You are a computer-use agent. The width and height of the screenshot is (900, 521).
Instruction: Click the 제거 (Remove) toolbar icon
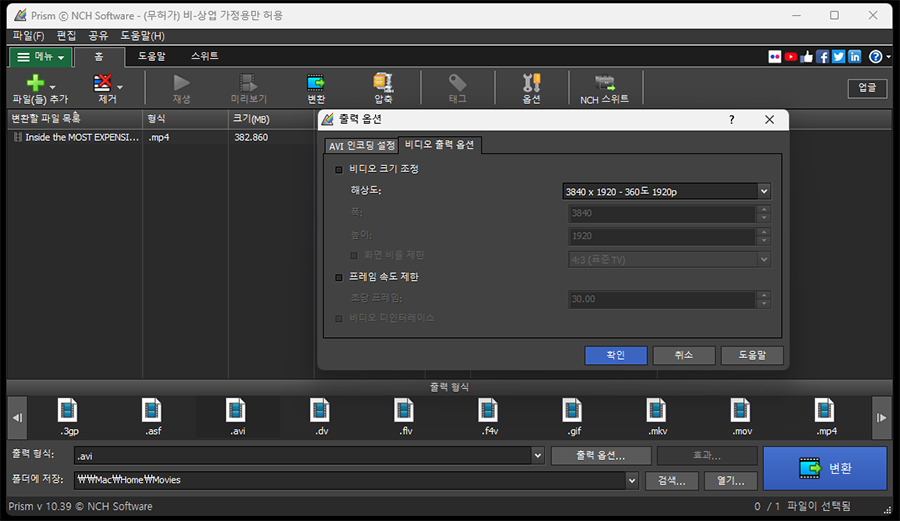click(103, 83)
